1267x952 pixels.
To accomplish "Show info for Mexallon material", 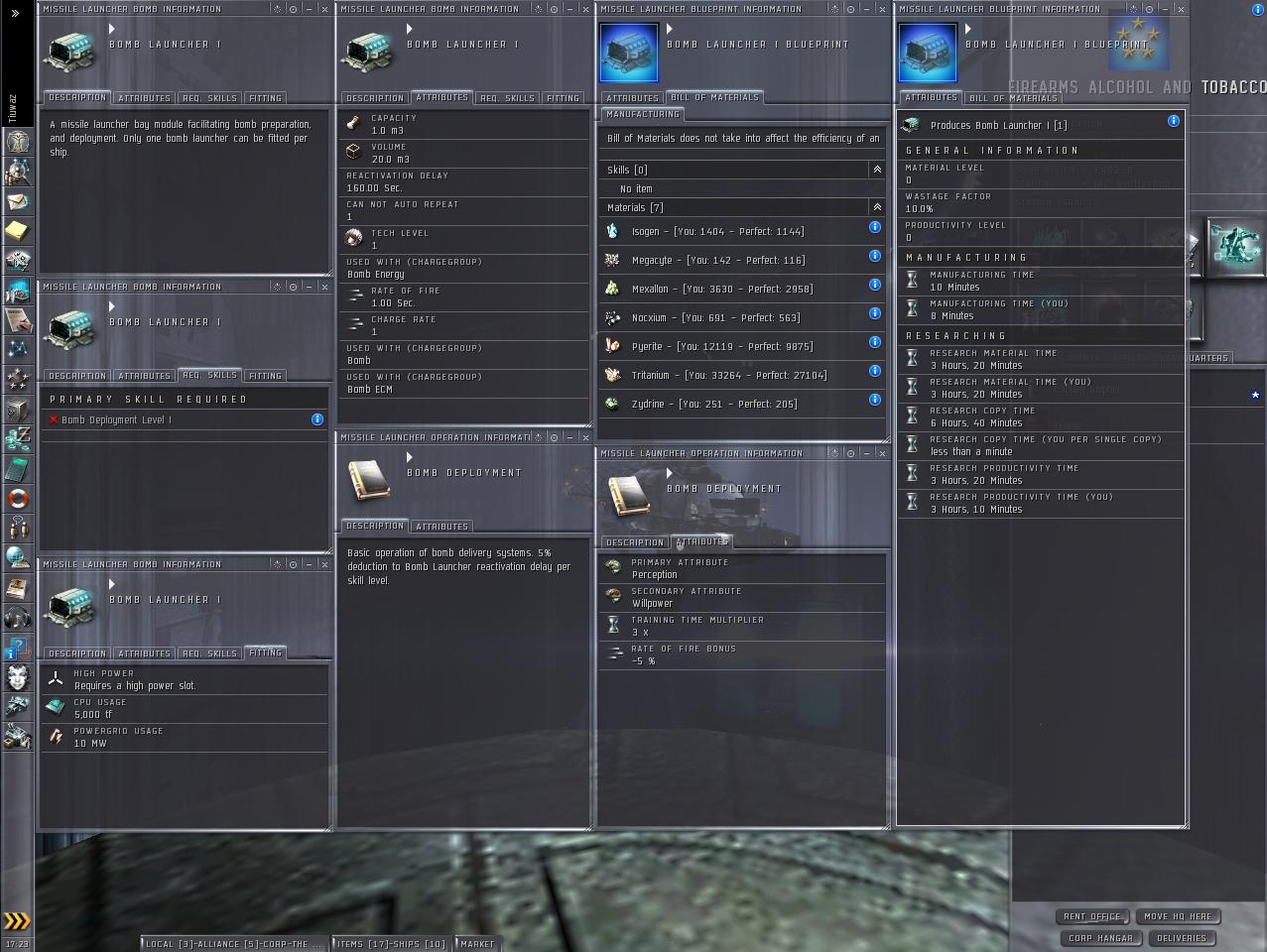I will click(874, 285).
